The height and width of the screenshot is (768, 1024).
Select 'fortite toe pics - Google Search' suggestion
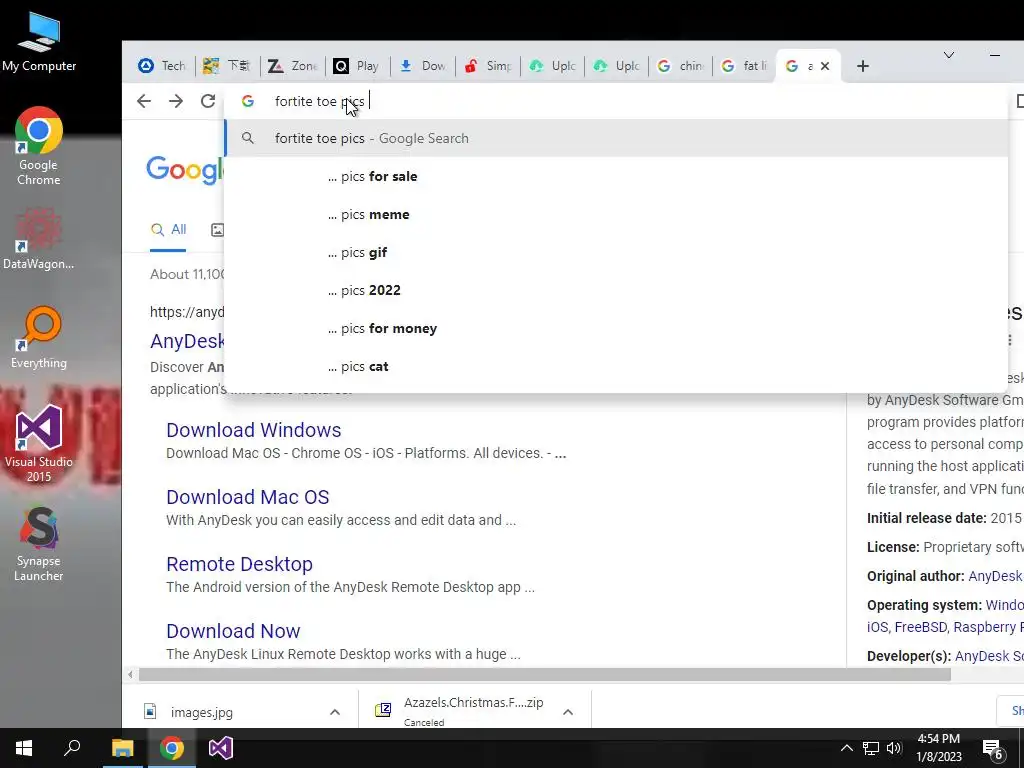coord(616,138)
